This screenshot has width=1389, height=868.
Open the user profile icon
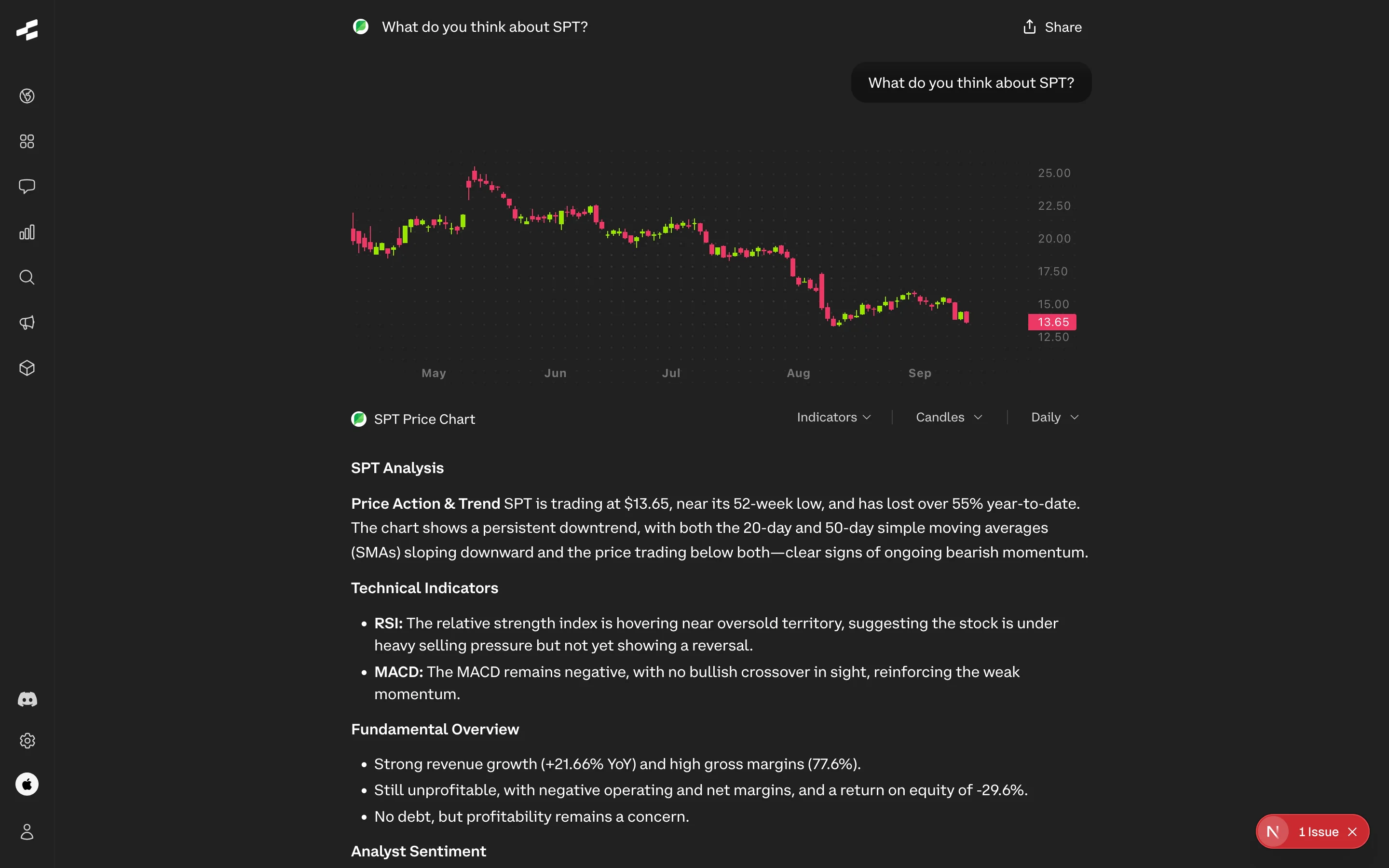click(27, 832)
